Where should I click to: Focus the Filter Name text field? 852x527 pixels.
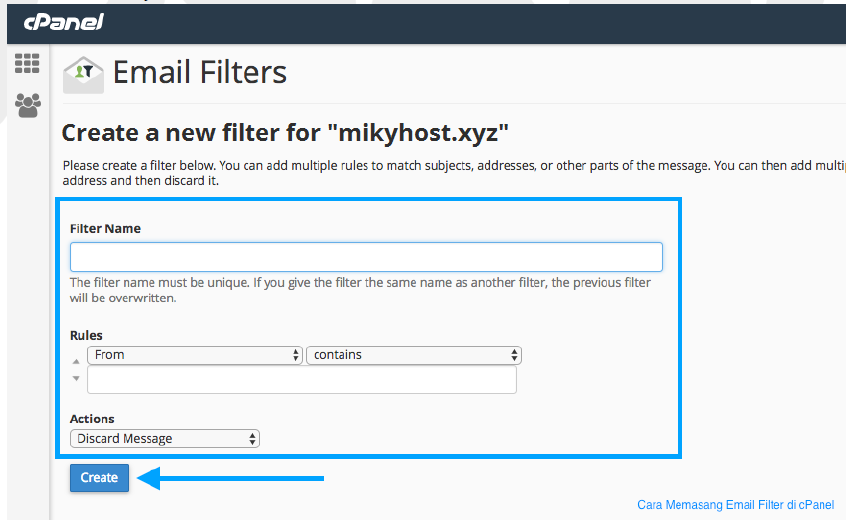click(x=366, y=257)
